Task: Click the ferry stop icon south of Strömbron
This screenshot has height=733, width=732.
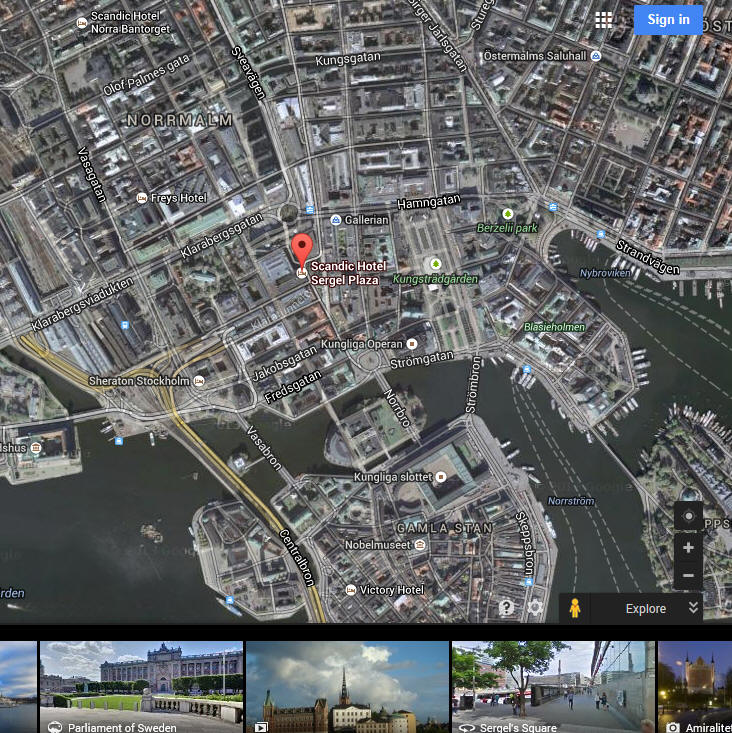Action: (527, 369)
